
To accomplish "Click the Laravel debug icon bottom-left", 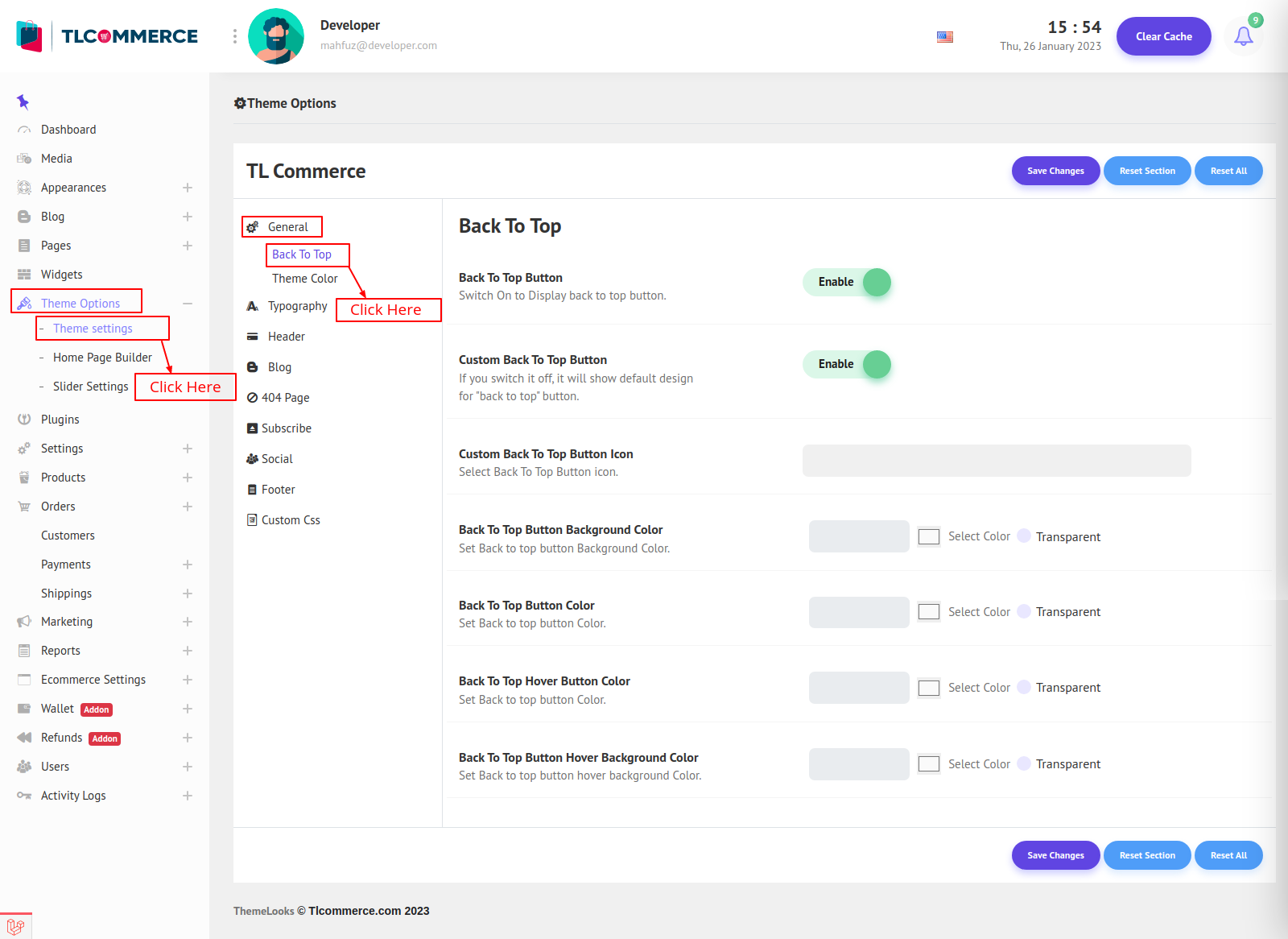I will pos(15,926).
